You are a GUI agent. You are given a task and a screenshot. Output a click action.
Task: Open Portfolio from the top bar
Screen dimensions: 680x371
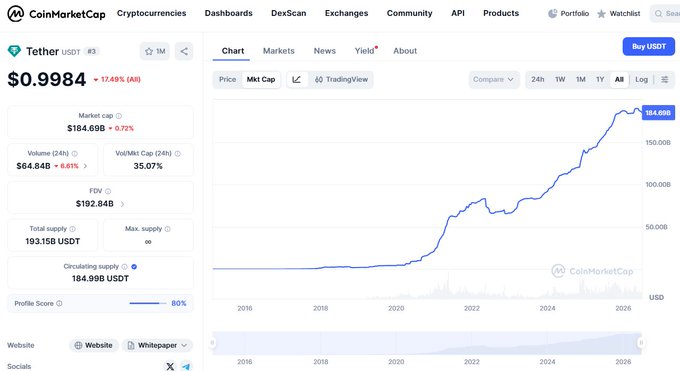568,13
